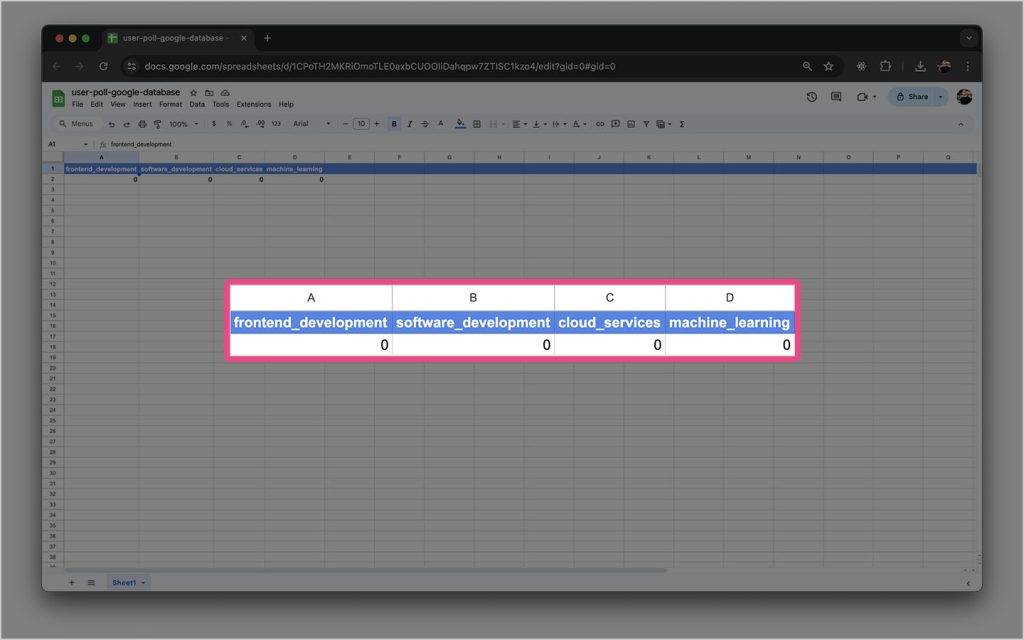This screenshot has width=1024, height=640.
Task: Toggle Italic formatting
Action: coord(409,124)
